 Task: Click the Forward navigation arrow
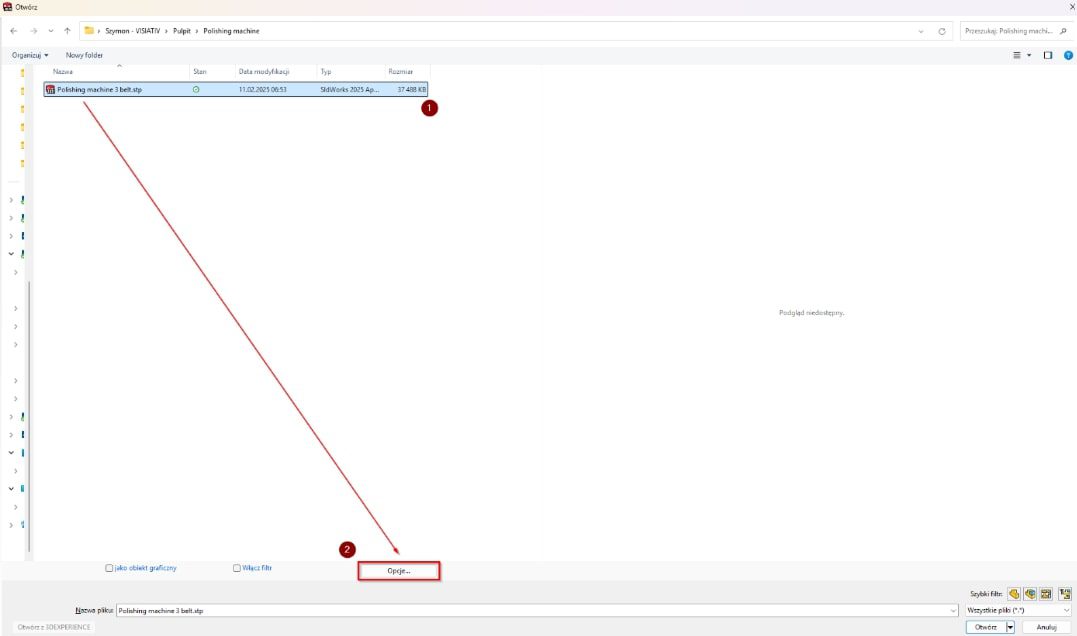[33, 31]
